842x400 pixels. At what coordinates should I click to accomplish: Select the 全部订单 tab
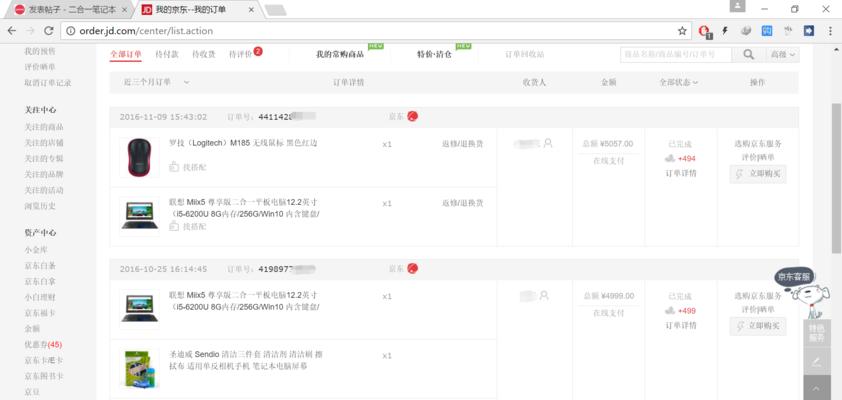coord(126,54)
